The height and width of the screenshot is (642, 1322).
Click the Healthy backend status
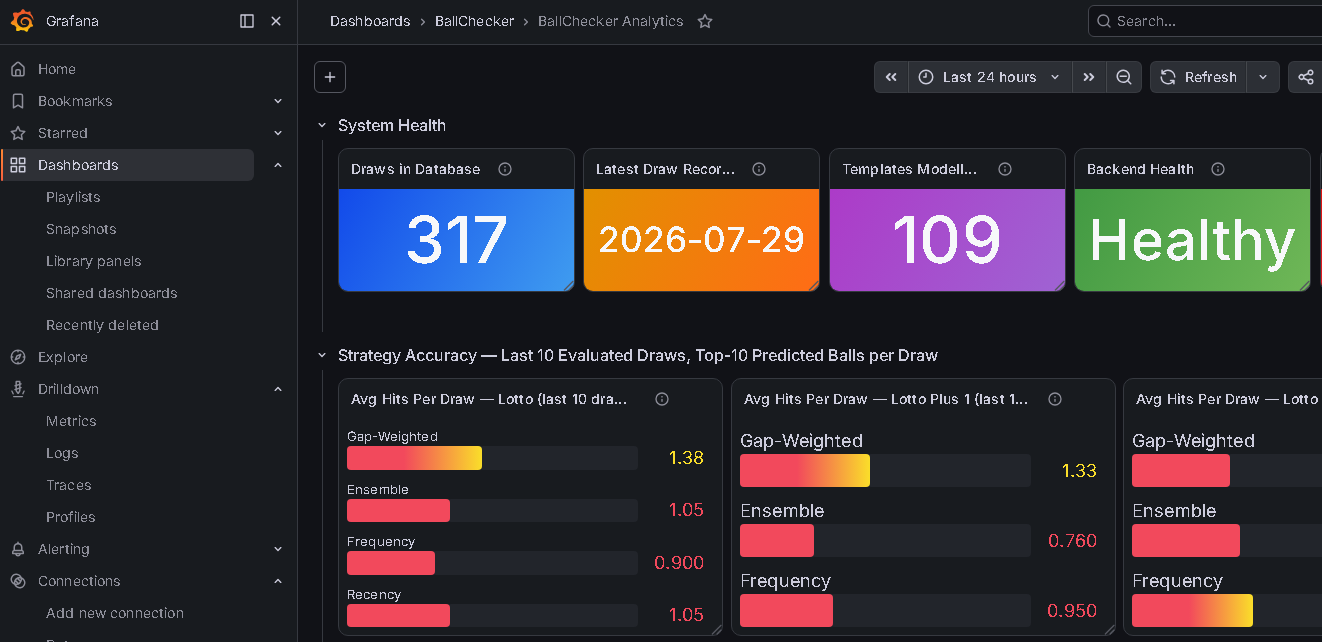[1192, 240]
